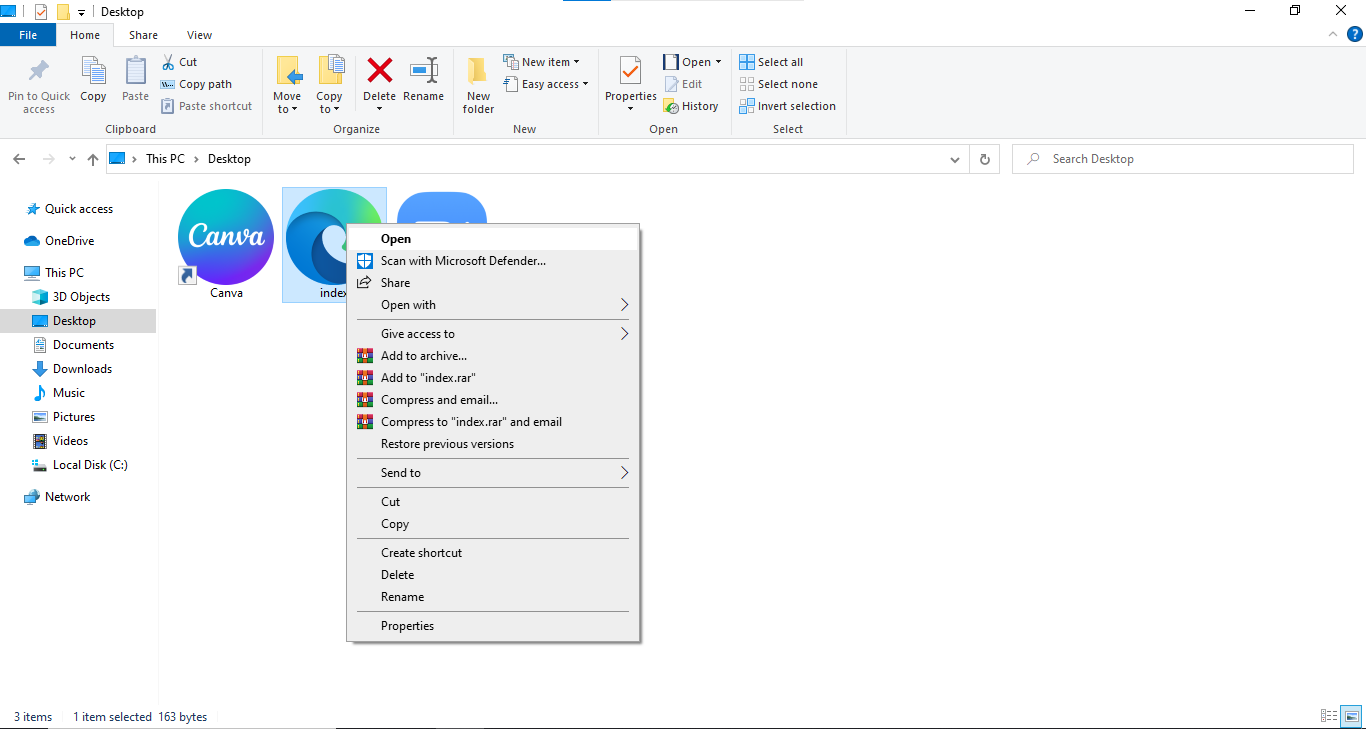This screenshot has height=729, width=1366.
Task: Switch to the Share ribbon tab
Action: click(x=143, y=35)
